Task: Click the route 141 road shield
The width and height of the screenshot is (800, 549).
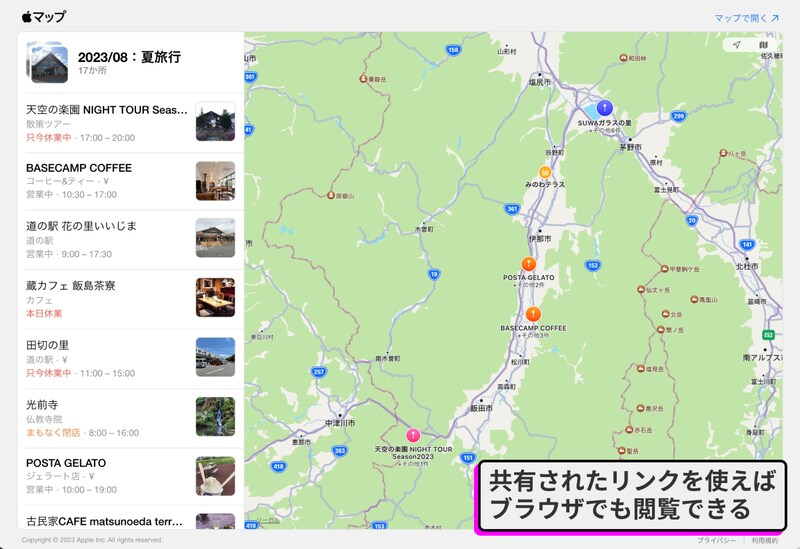Action: 747,244
